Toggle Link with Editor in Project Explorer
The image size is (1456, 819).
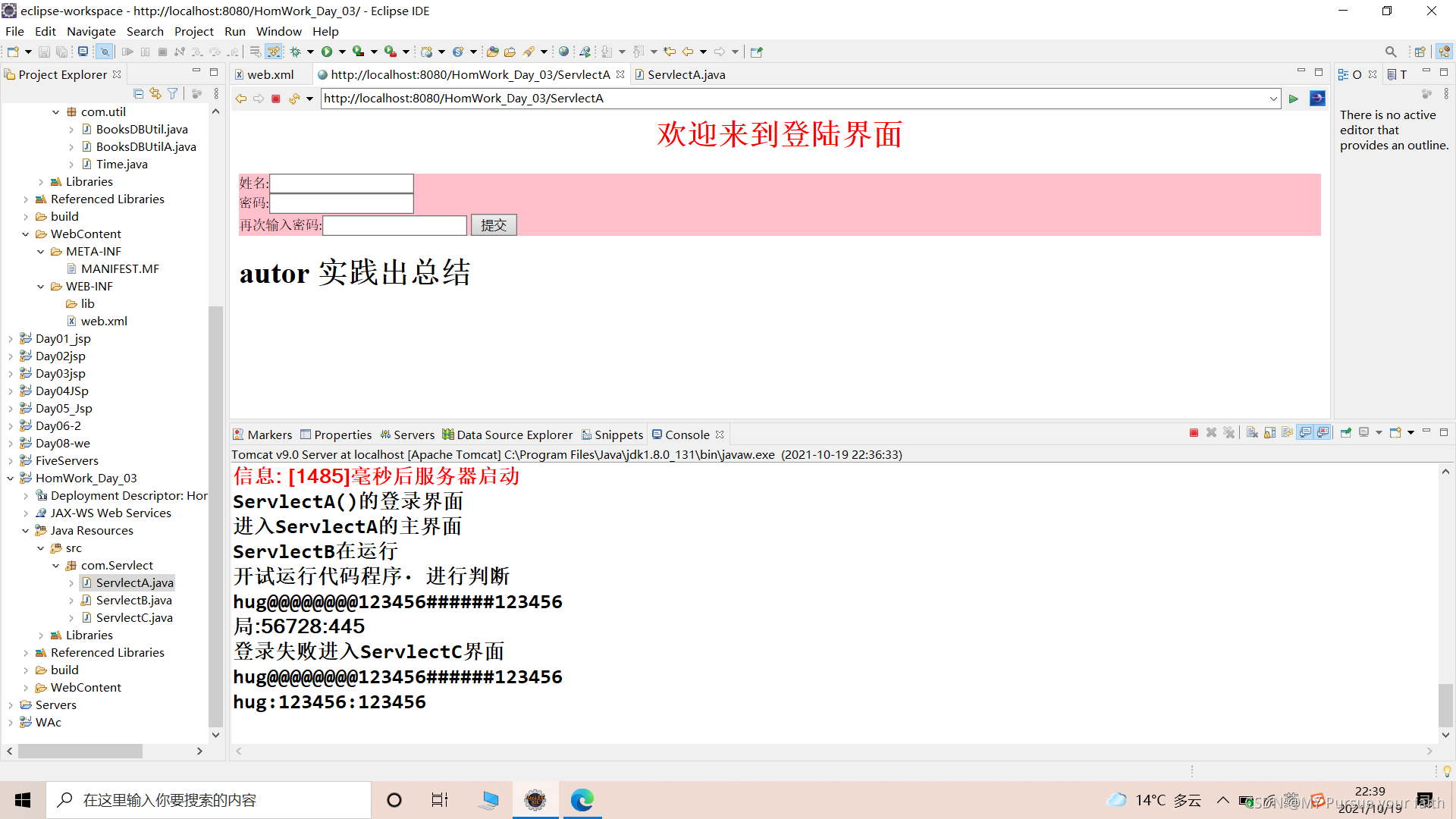tap(155, 93)
